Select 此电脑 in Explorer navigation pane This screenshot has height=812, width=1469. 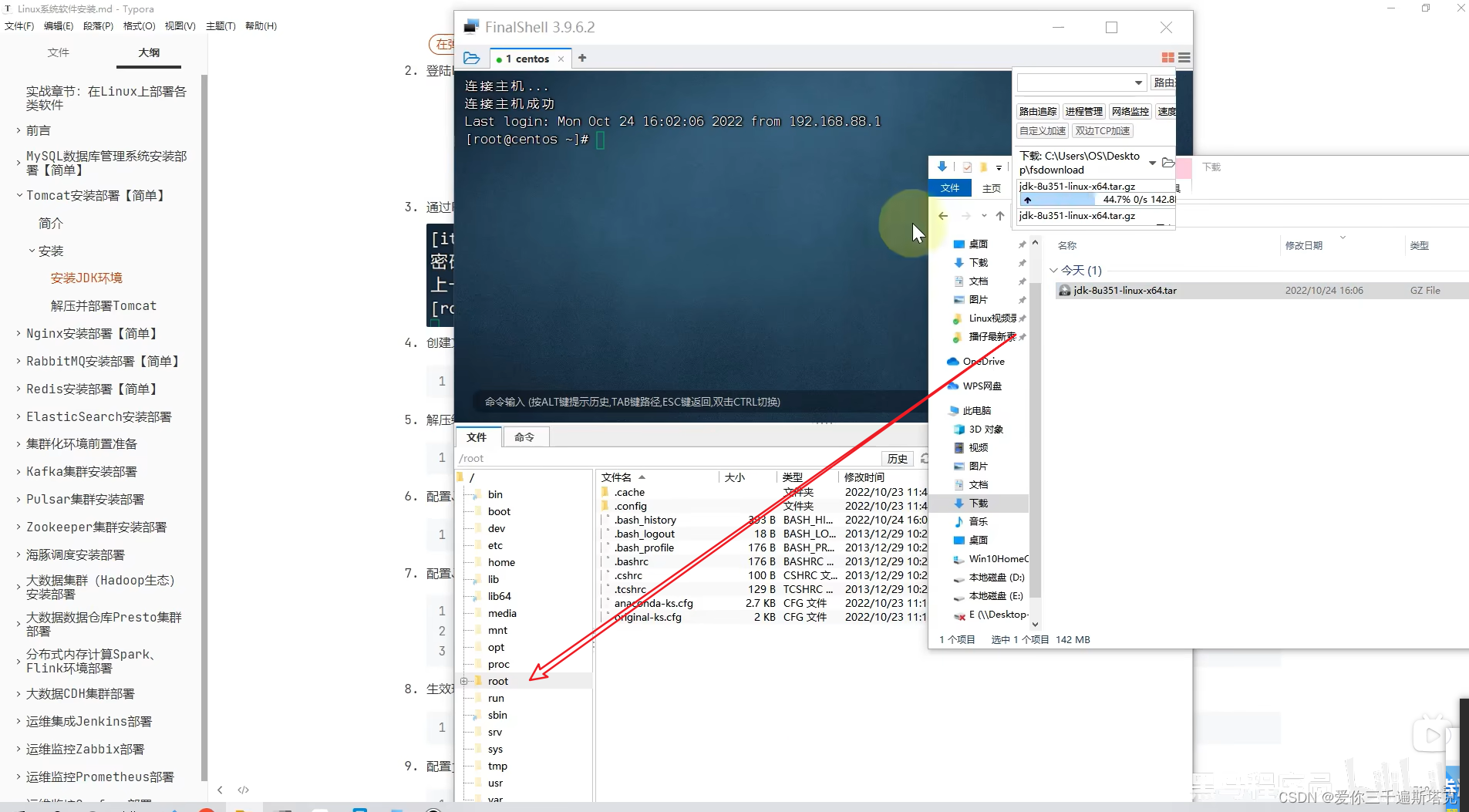pyautogui.click(x=970, y=411)
